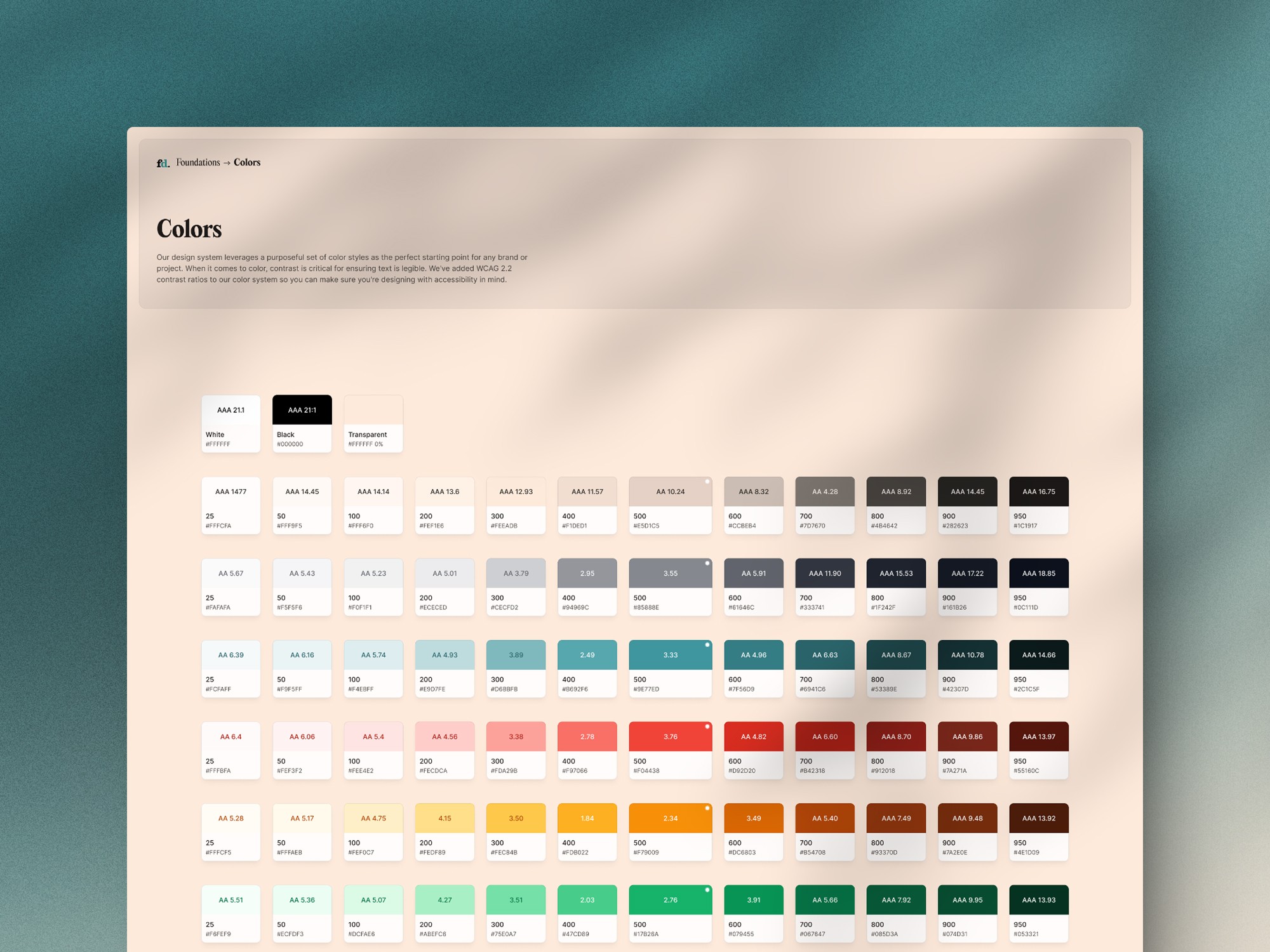Toggle the indicator dot on neutral 500 #E5D1C5
The image size is (1270, 952).
coord(707,483)
